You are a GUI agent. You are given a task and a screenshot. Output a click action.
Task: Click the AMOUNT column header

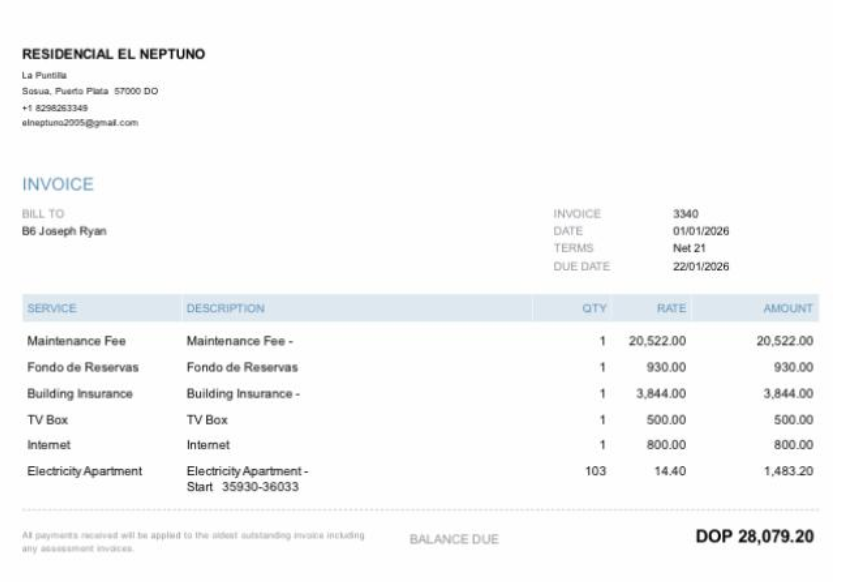tap(788, 308)
